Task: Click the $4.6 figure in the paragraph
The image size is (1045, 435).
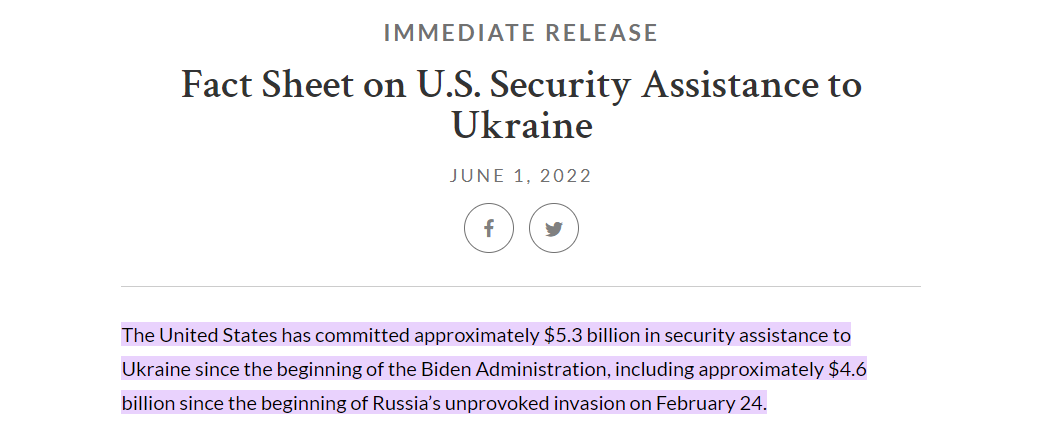Action: click(848, 369)
